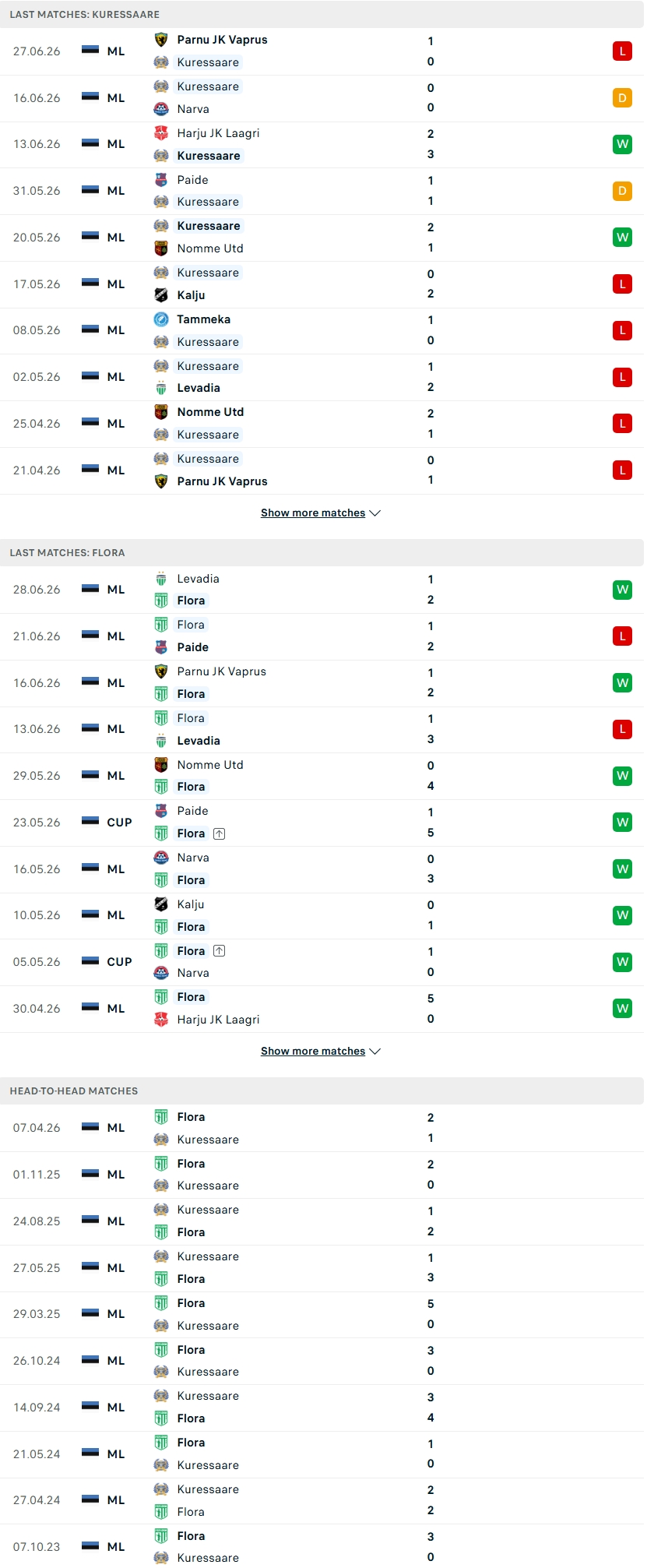The image size is (647, 1568).
Task: Open the Nomme Utd team link on 20.05.26
Action: [x=210, y=248]
